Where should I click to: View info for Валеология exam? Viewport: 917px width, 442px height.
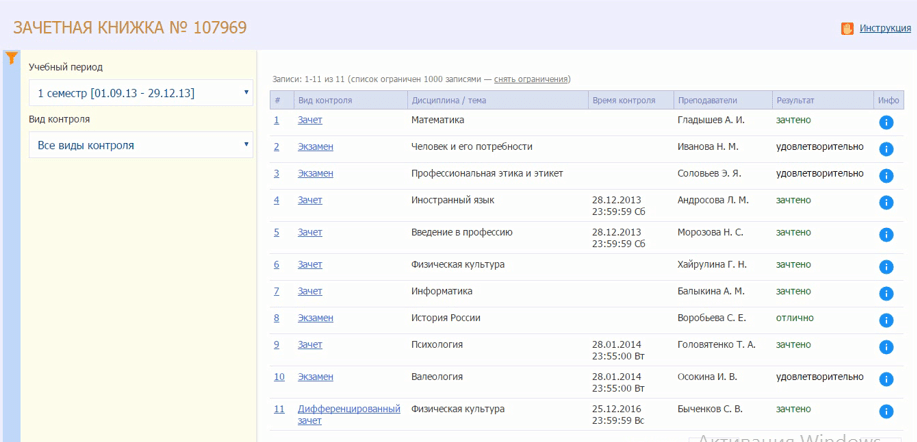pos(885,379)
